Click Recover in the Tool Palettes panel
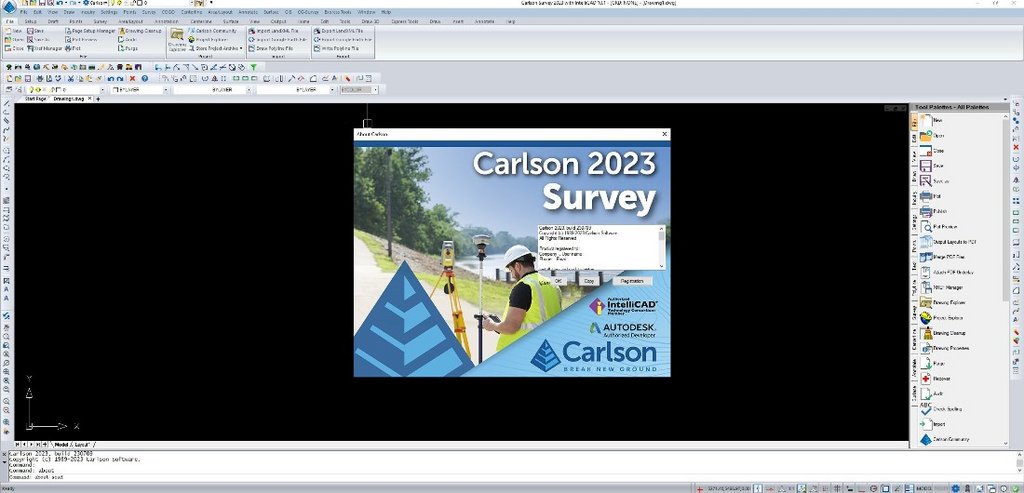This screenshot has height=493, width=1024. tap(935, 378)
